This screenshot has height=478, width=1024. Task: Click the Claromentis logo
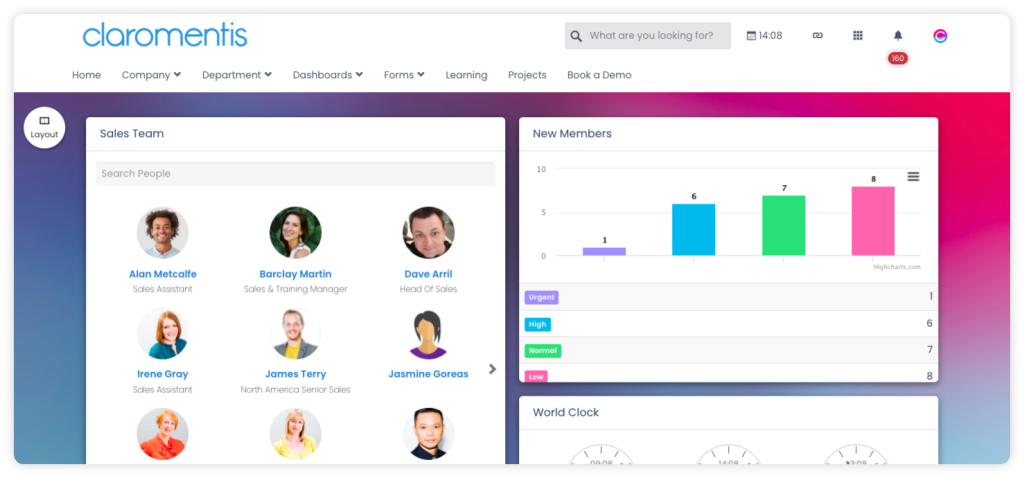pos(165,35)
